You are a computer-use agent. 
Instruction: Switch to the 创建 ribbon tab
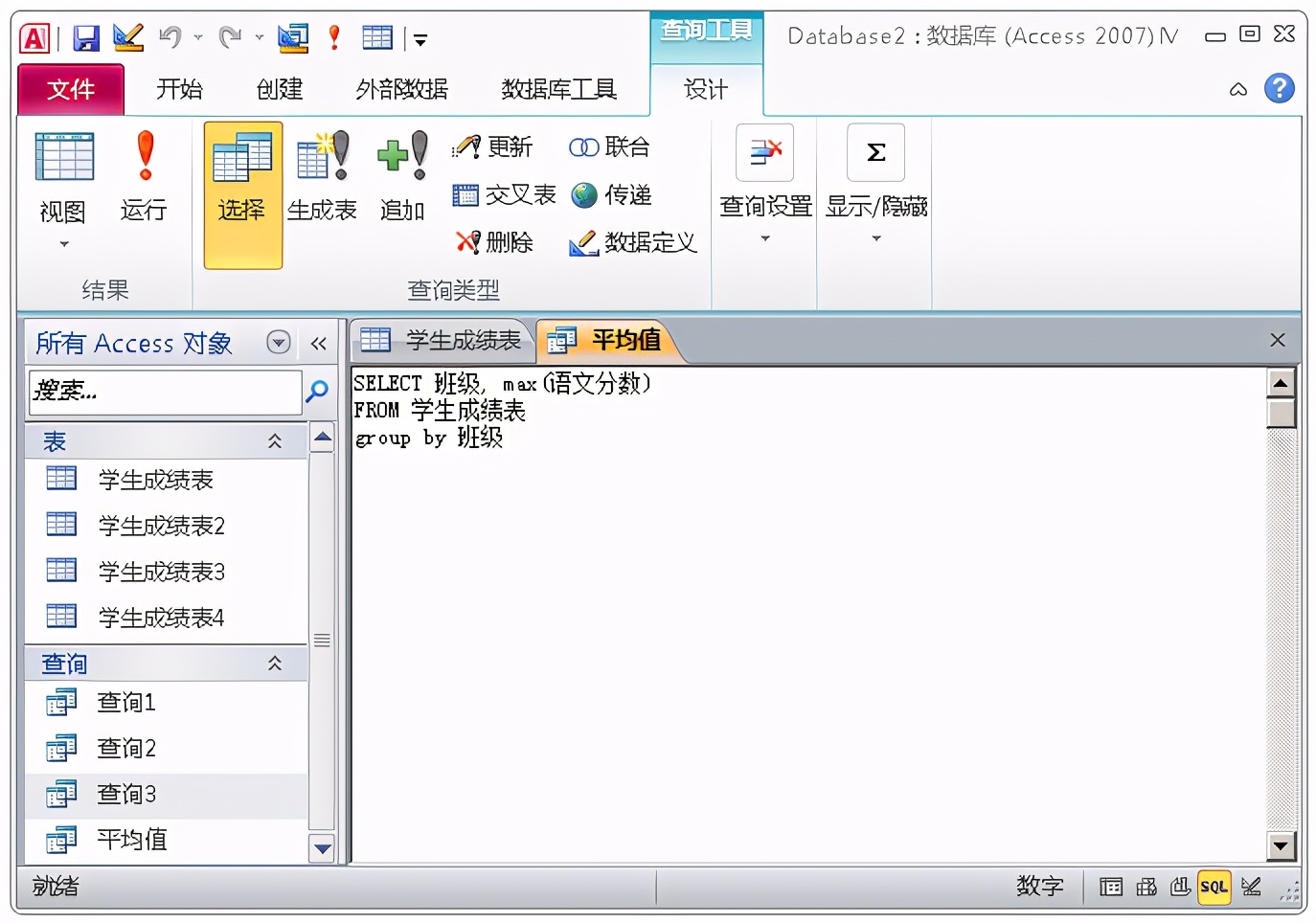click(x=278, y=89)
